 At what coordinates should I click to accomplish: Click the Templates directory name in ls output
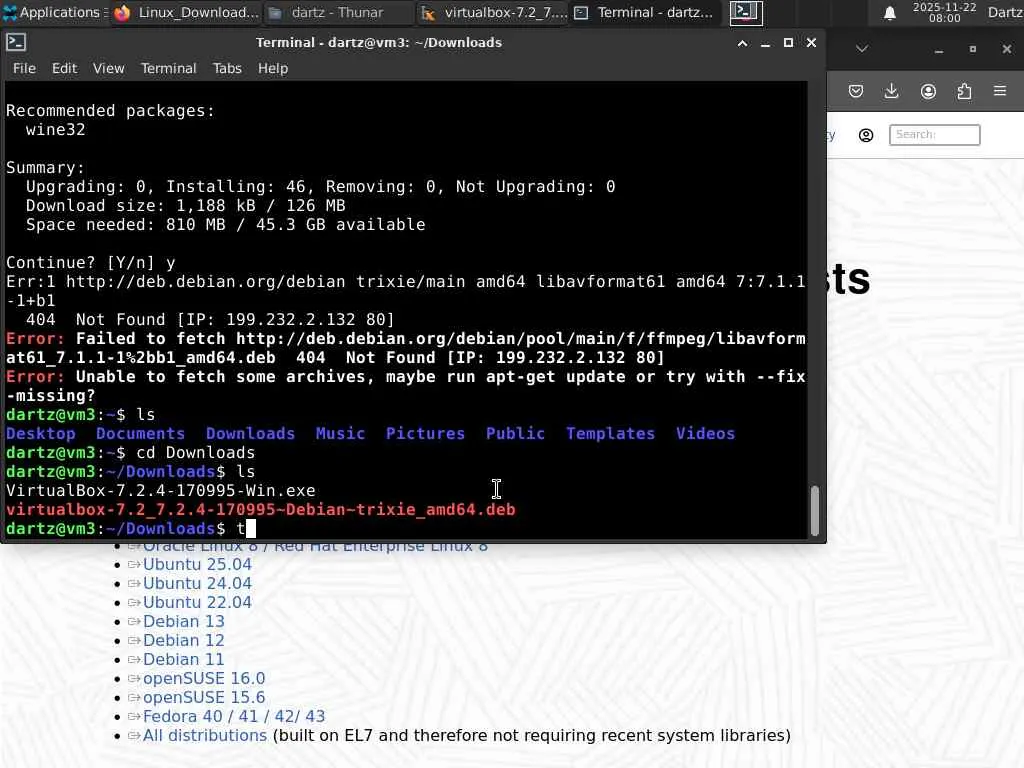[610, 434]
